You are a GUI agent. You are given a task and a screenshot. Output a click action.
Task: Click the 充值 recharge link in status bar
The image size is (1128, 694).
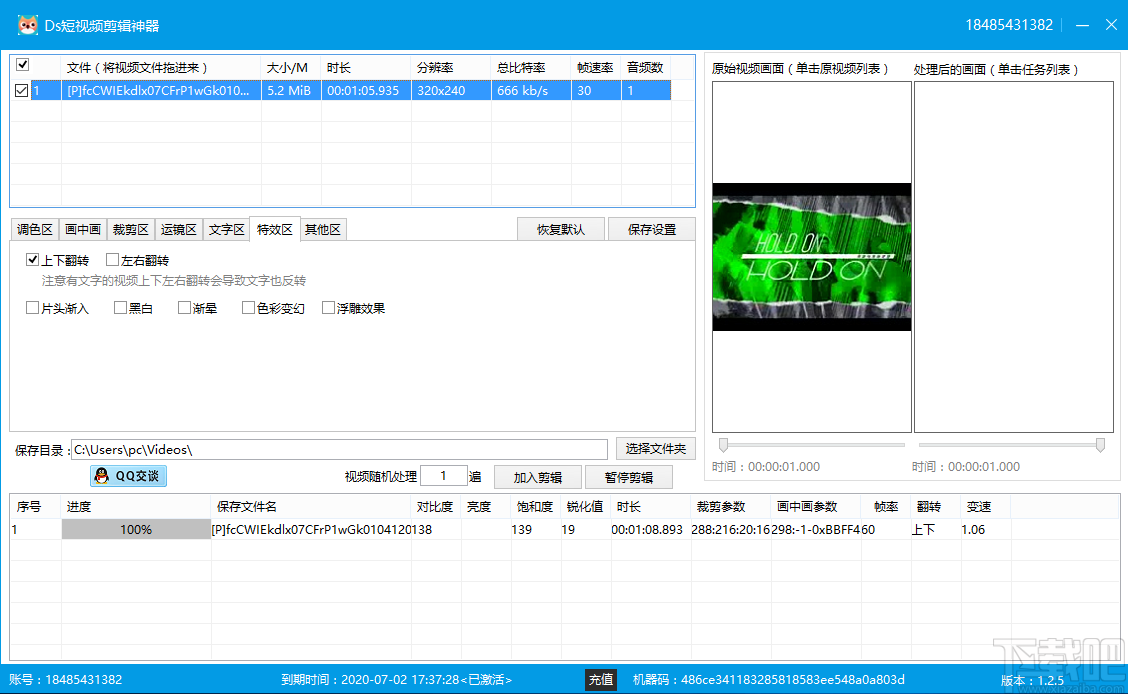point(601,678)
